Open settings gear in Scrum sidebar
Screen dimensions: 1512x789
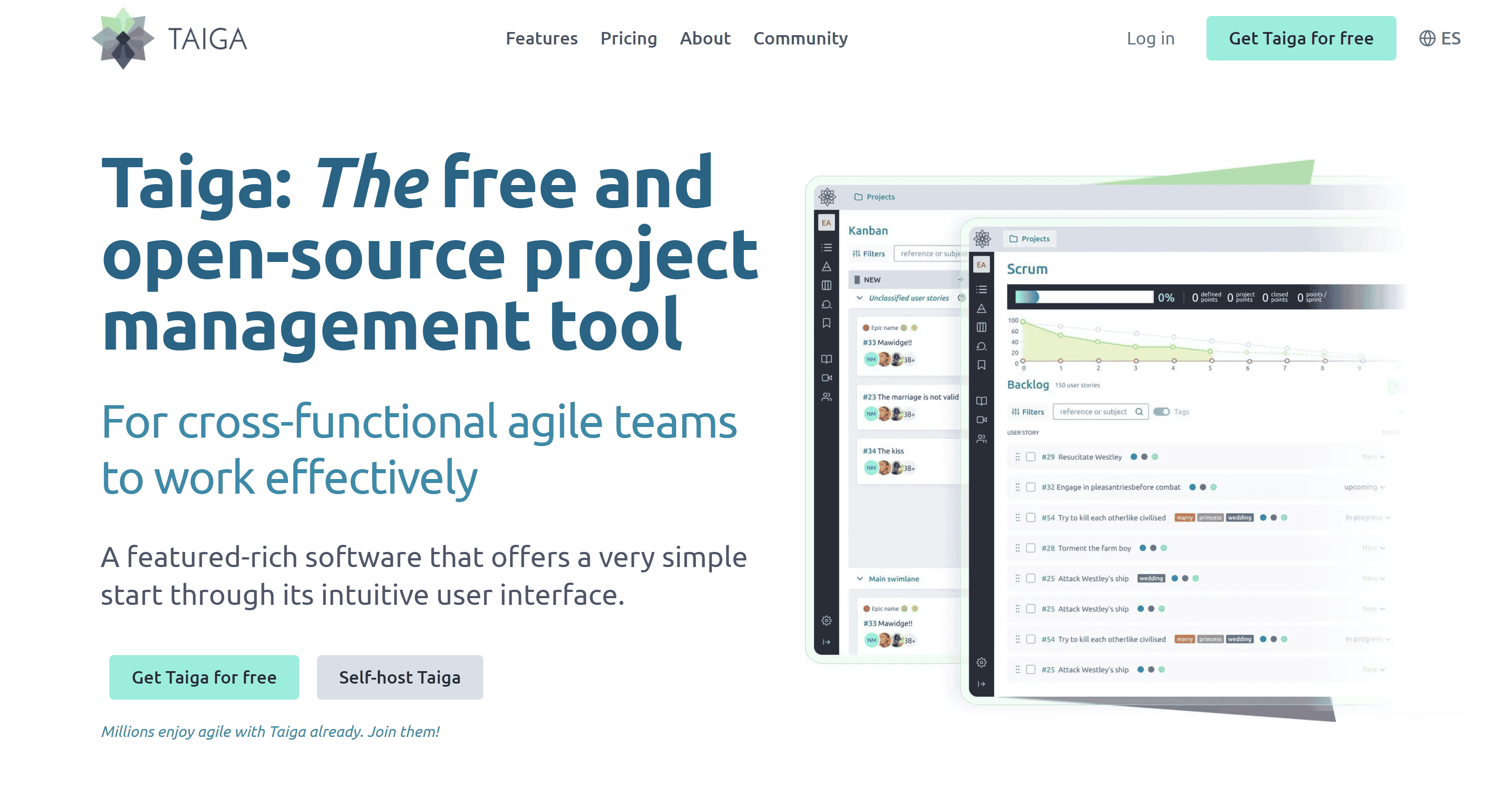tap(981, 663)
